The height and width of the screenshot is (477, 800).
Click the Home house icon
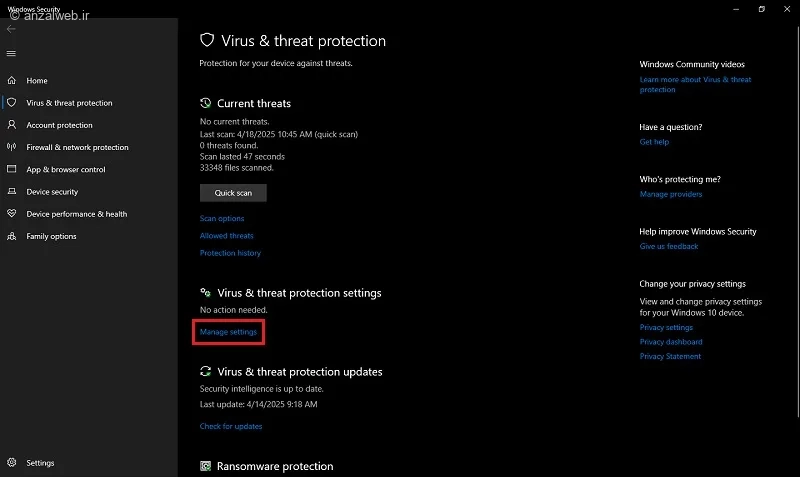click(x=12, y=81)
